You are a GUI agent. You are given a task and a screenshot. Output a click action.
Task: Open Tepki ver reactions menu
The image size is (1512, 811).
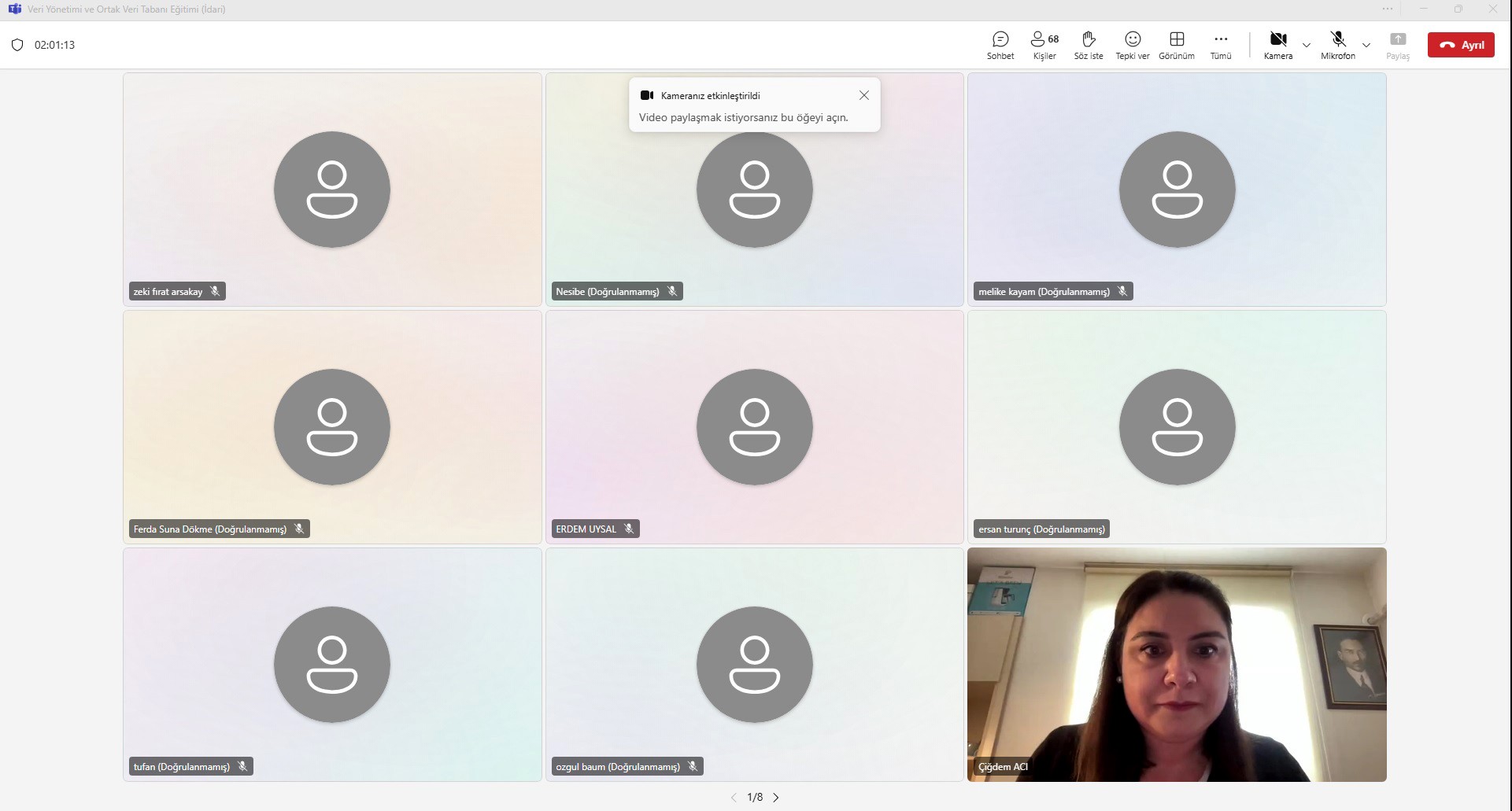pos(1133,46)
